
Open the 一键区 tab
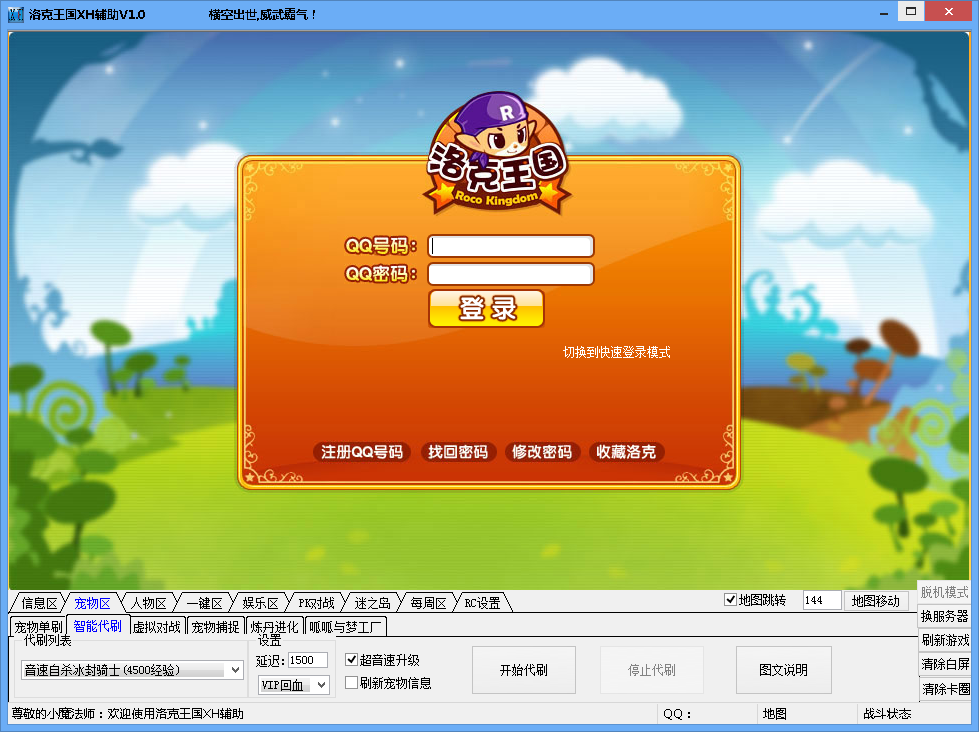click(x=205, y=603)
